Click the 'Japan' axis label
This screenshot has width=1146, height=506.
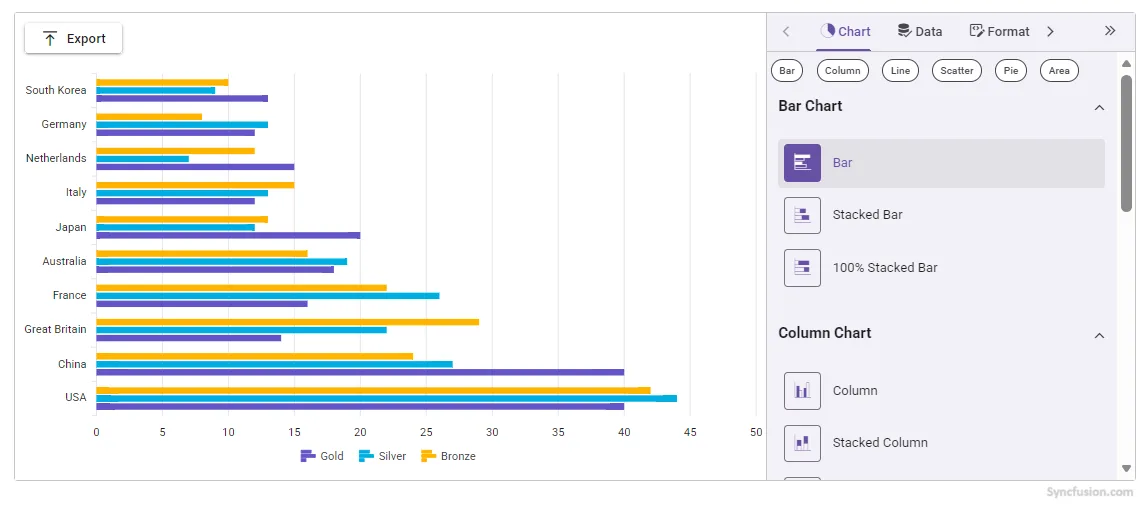71,227
